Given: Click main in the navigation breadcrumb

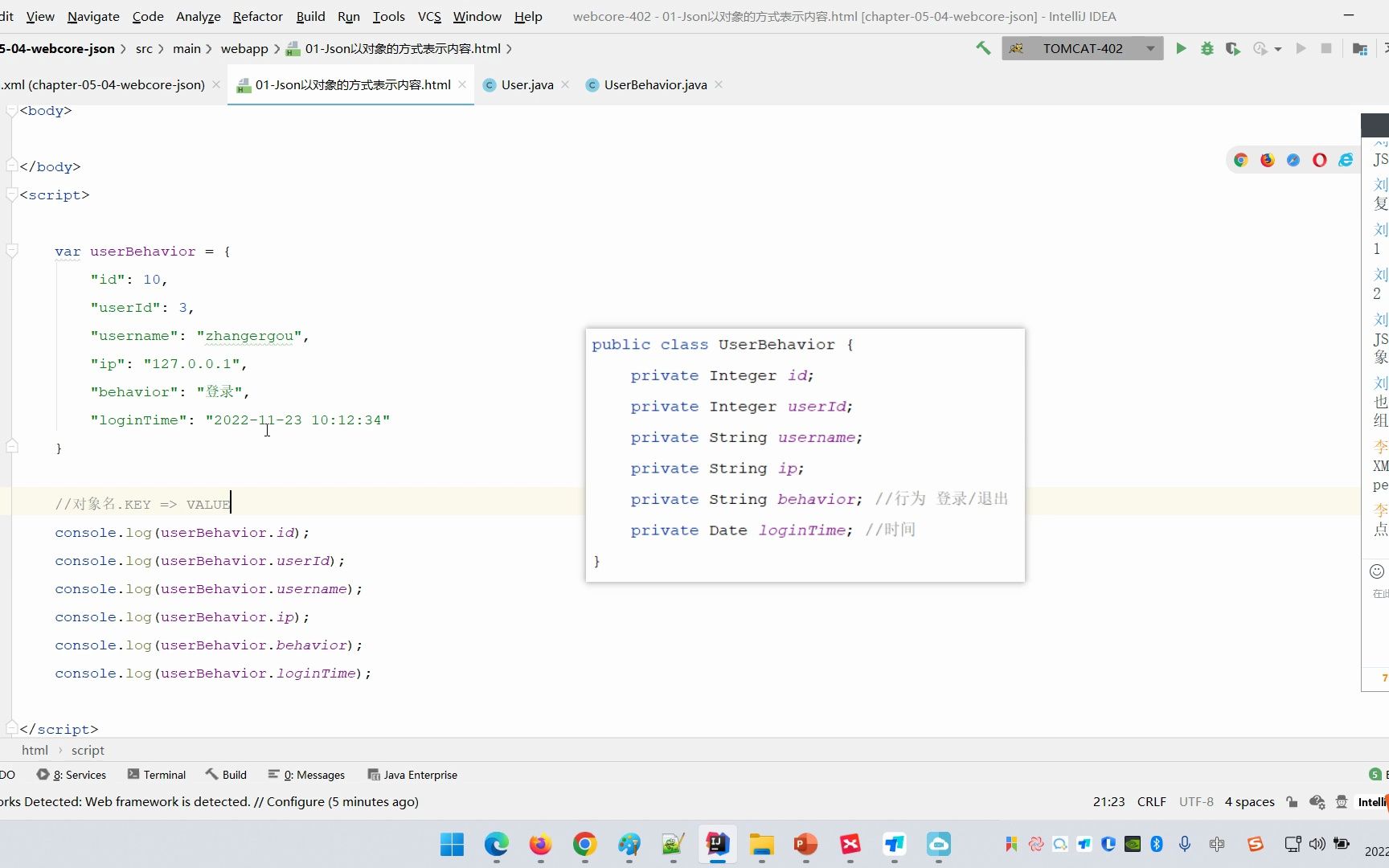Looking at the screenshot, I should point(186,48).
